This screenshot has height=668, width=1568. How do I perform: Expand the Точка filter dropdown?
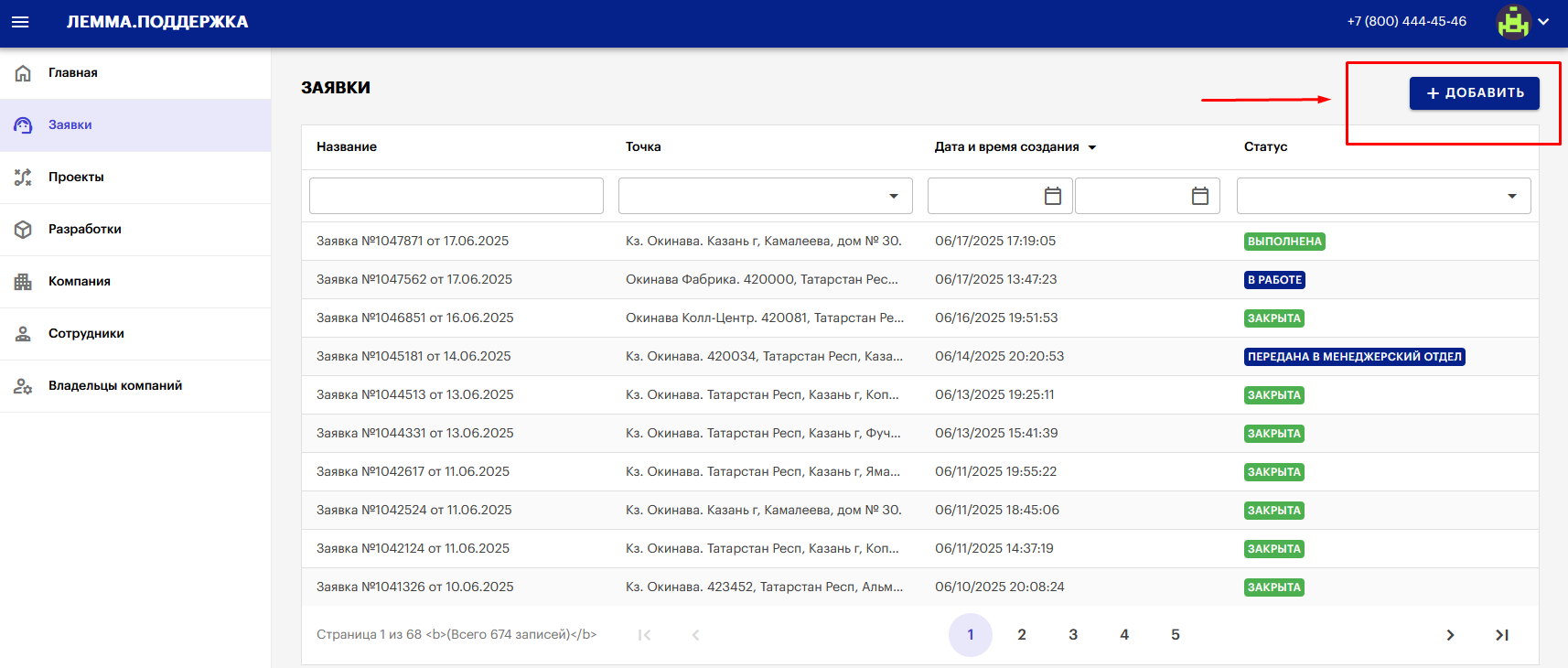(x=893, y=196)
